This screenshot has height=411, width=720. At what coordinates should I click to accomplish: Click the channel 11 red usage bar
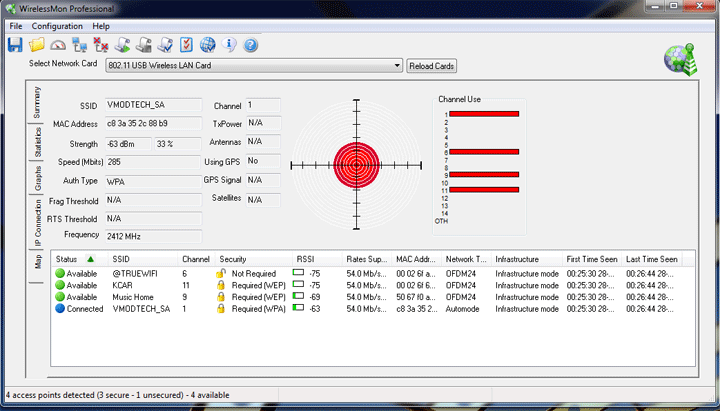484,190
